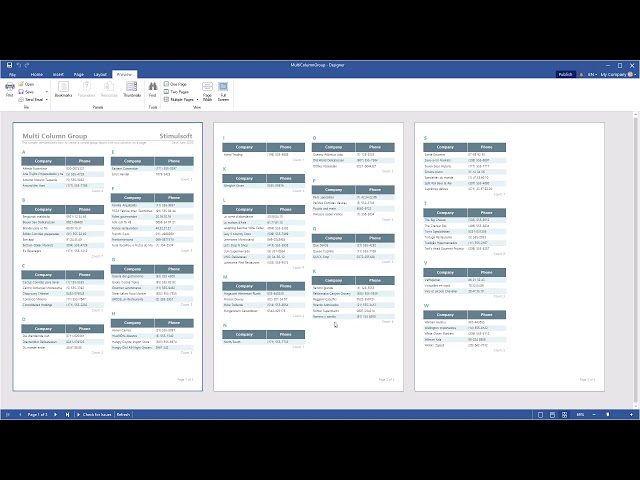Viewport: 640px width, 480px height.
Task: Print the report
Action: pyautogui.click(x=10, y=89)
